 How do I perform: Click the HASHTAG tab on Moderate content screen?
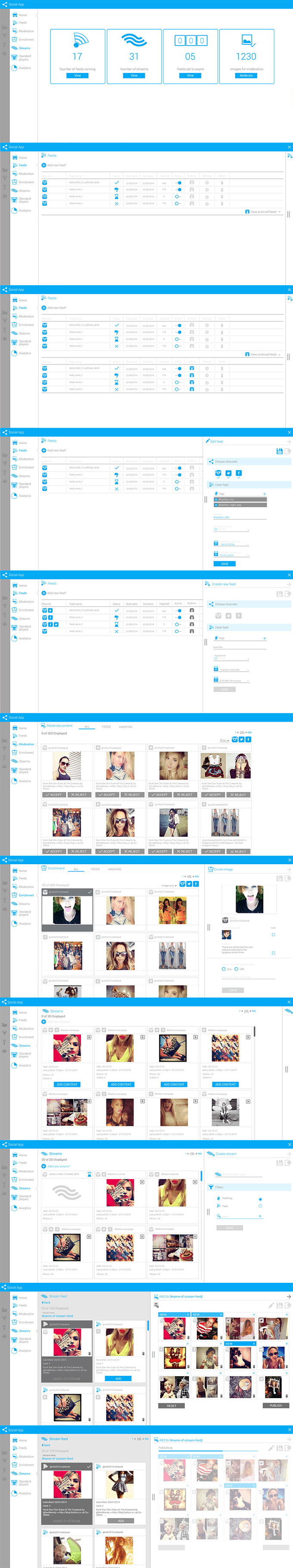tap(126, 727)
